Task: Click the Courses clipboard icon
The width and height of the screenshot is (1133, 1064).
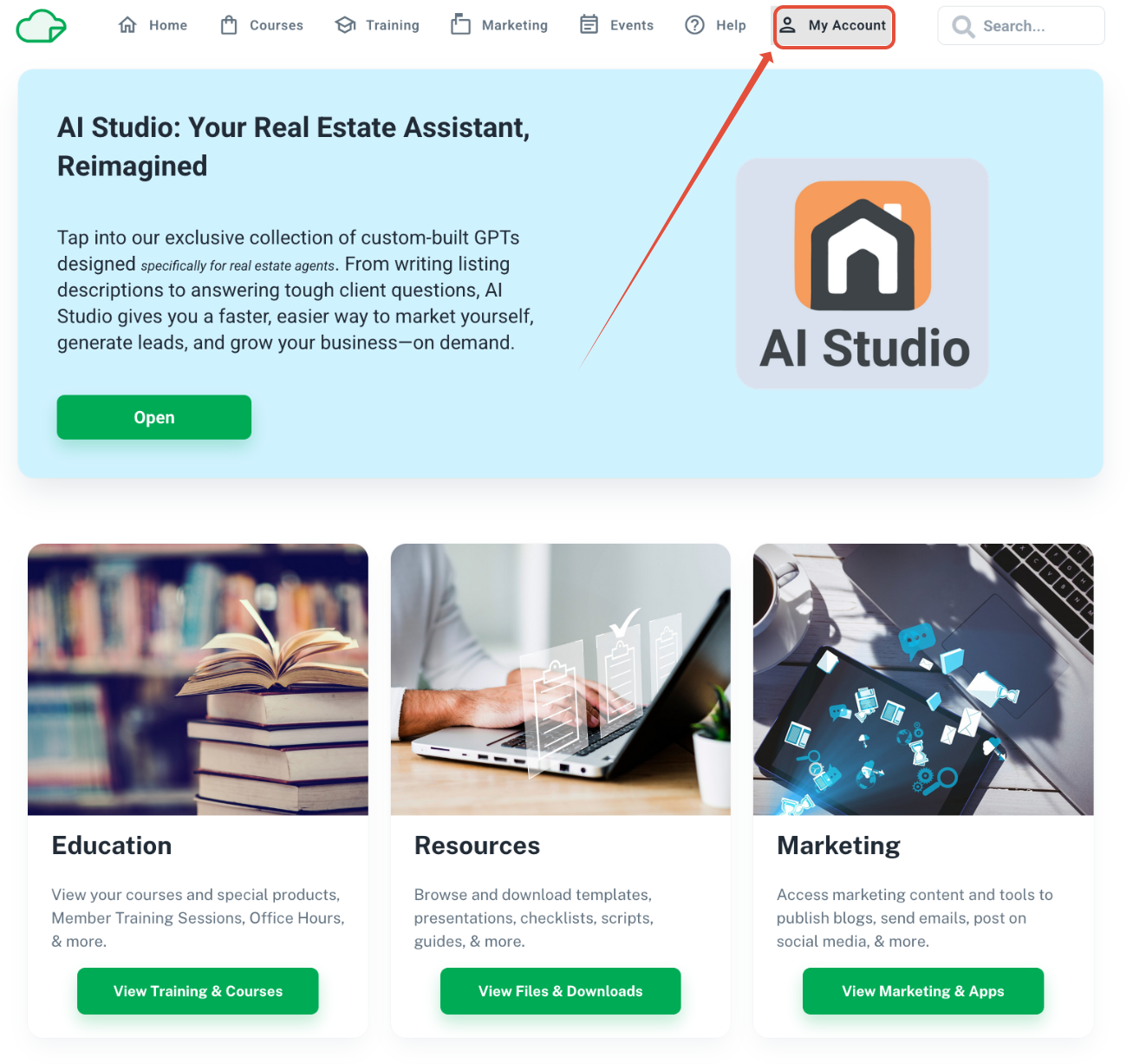Action: coord(229,25)
